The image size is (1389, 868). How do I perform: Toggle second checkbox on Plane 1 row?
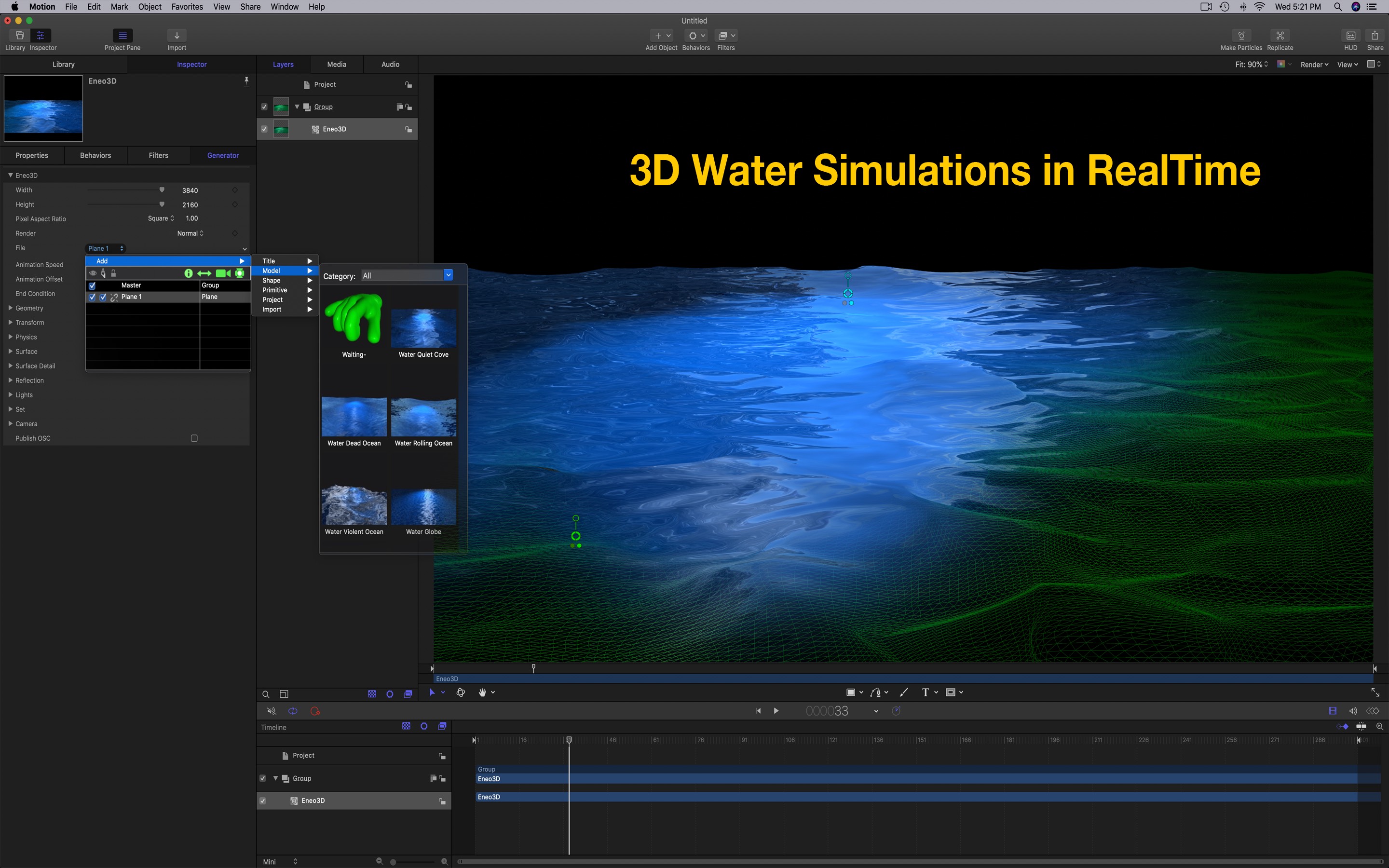pos(103,297)
